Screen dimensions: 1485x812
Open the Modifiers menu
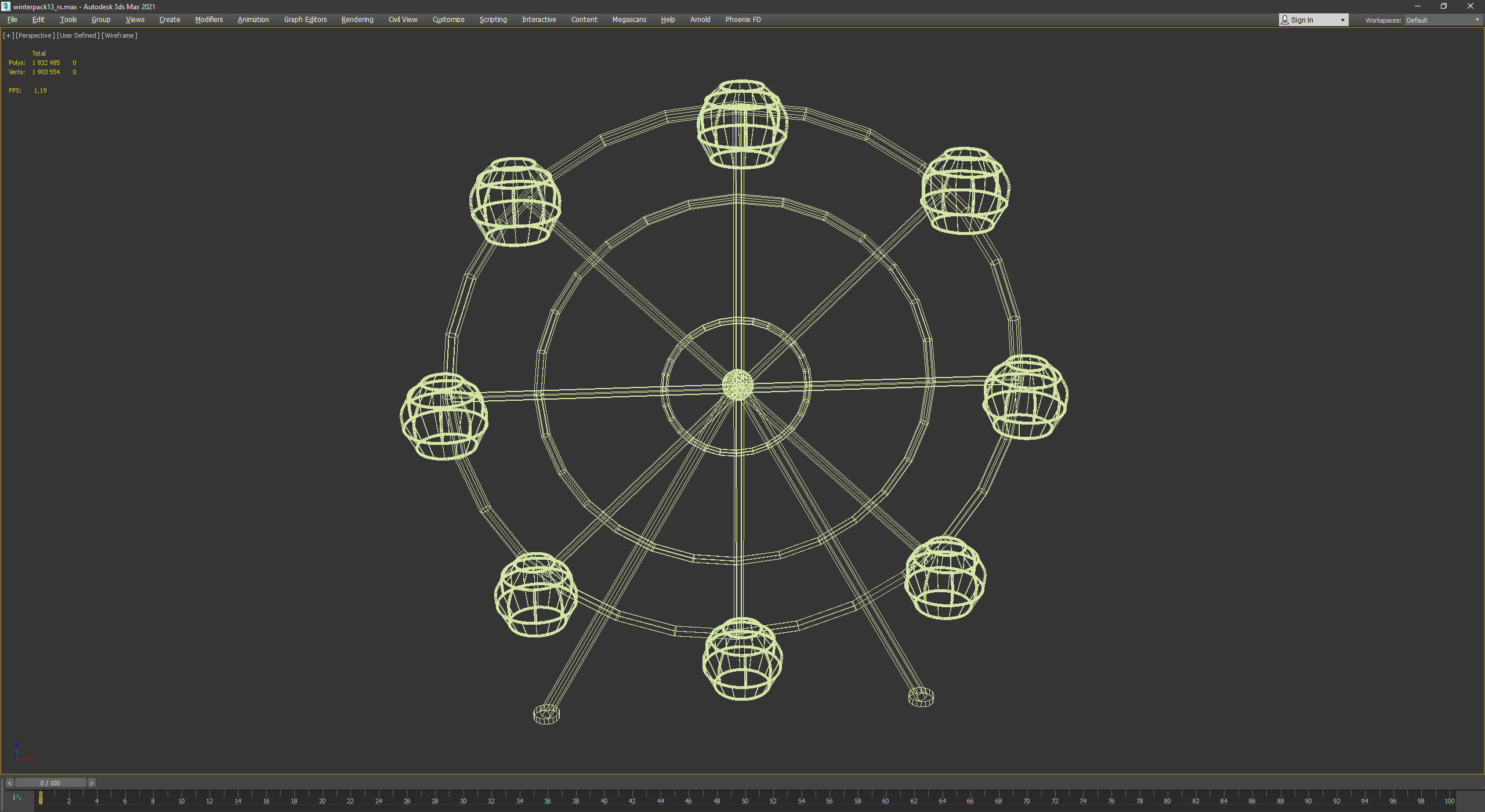[209, 20]
